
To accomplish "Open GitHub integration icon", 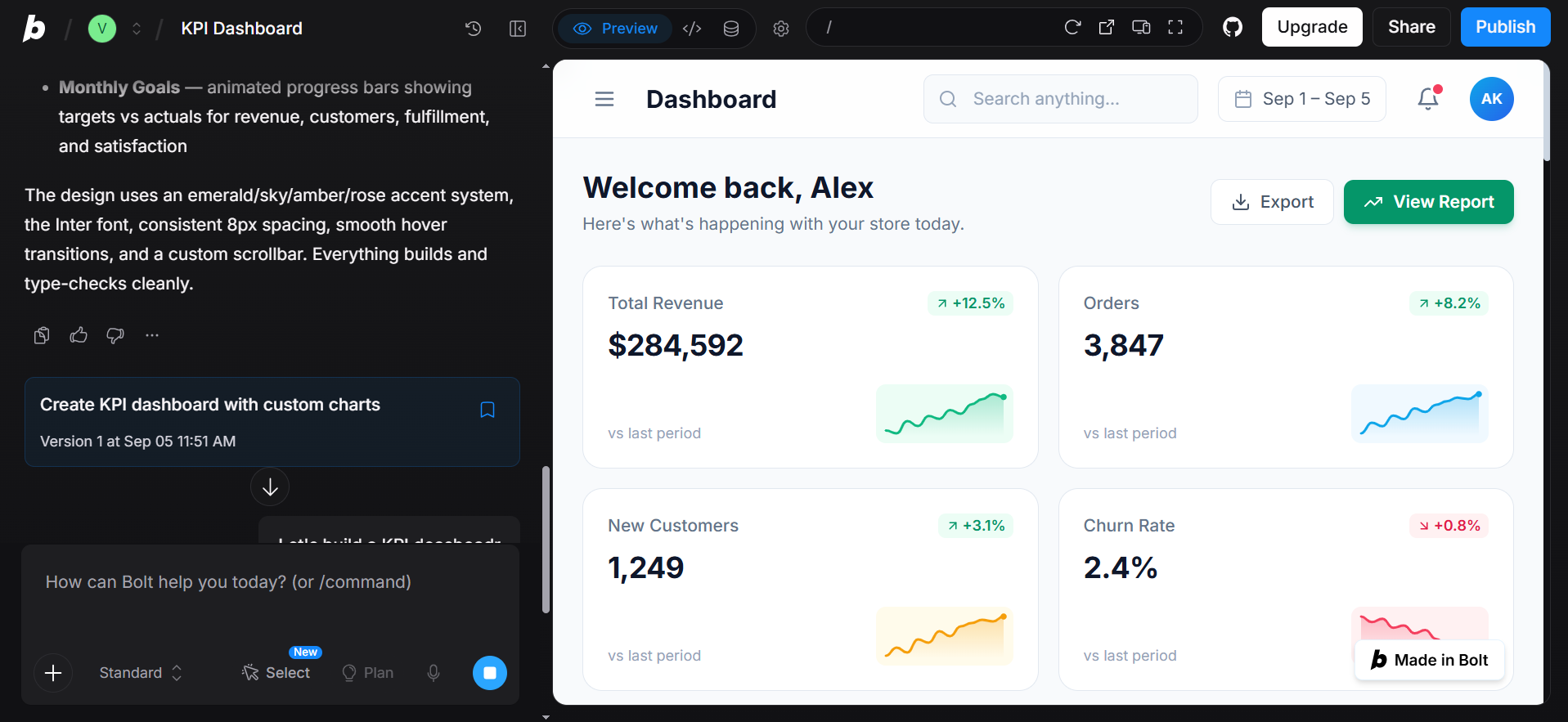I will pos(1233,28).
